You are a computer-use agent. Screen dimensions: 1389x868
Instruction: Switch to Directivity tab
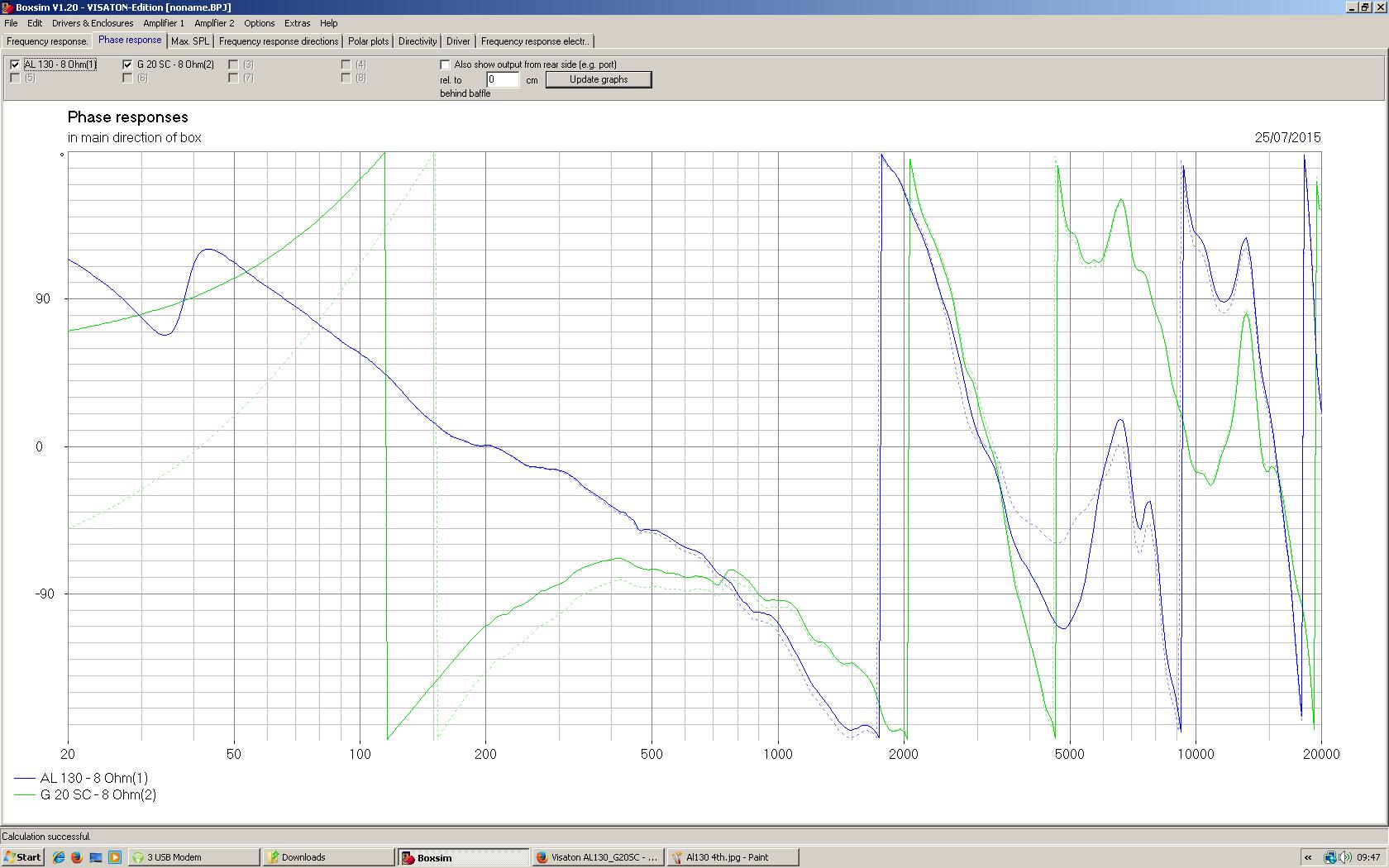(418, 41)
